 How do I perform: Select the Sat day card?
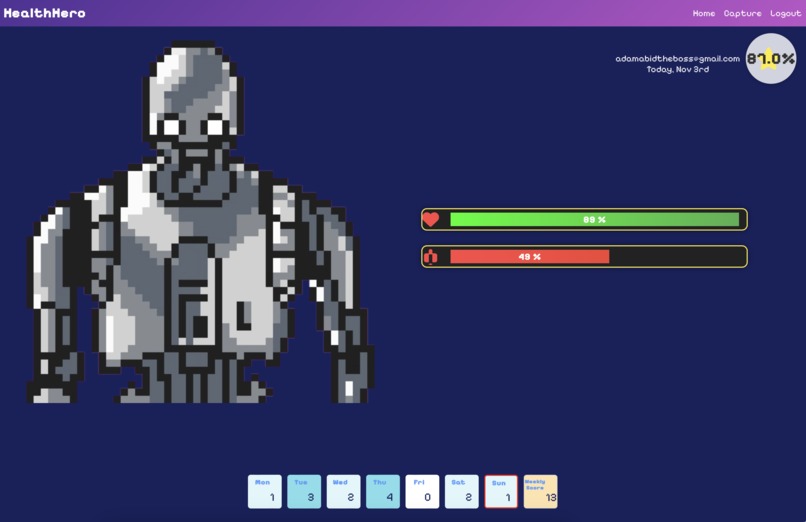(462, 492)
